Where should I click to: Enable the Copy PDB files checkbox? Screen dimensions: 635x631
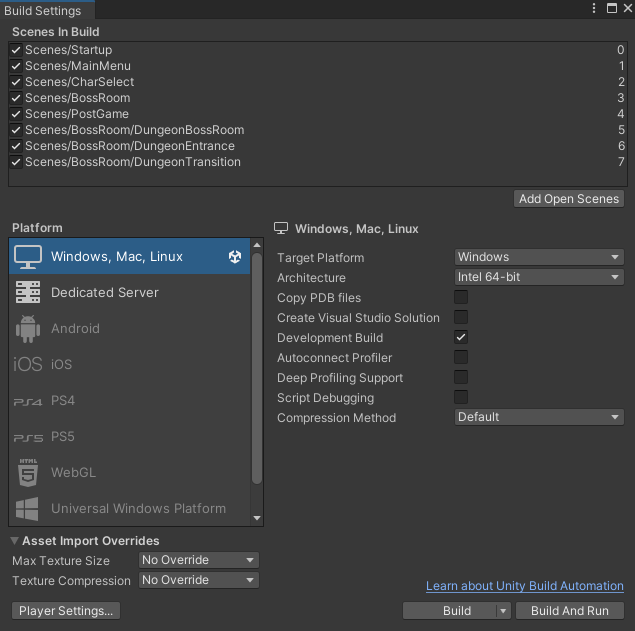[x=461, y=298]
